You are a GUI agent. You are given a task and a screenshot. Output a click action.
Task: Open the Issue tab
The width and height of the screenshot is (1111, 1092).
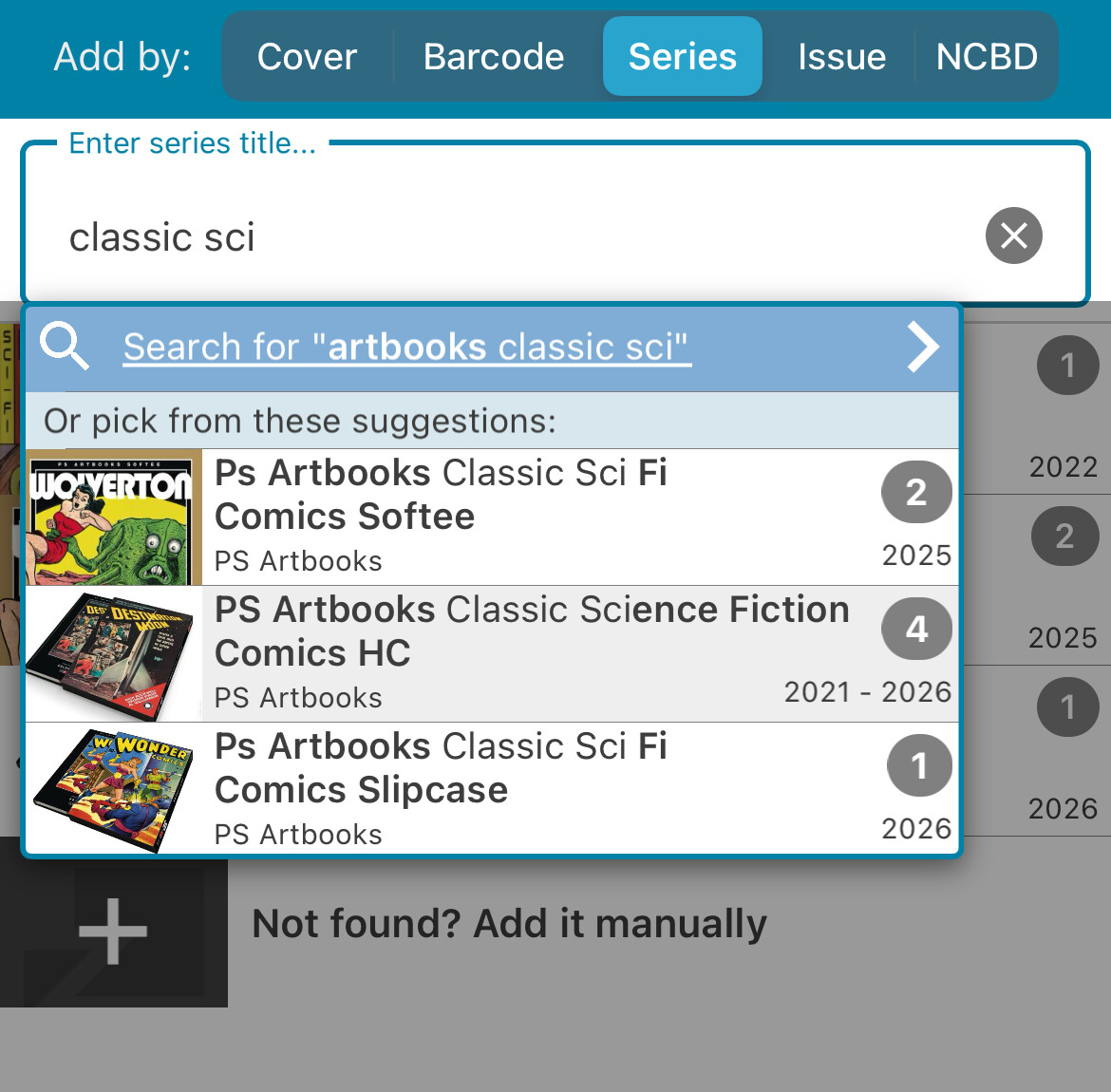pos(841,57)
